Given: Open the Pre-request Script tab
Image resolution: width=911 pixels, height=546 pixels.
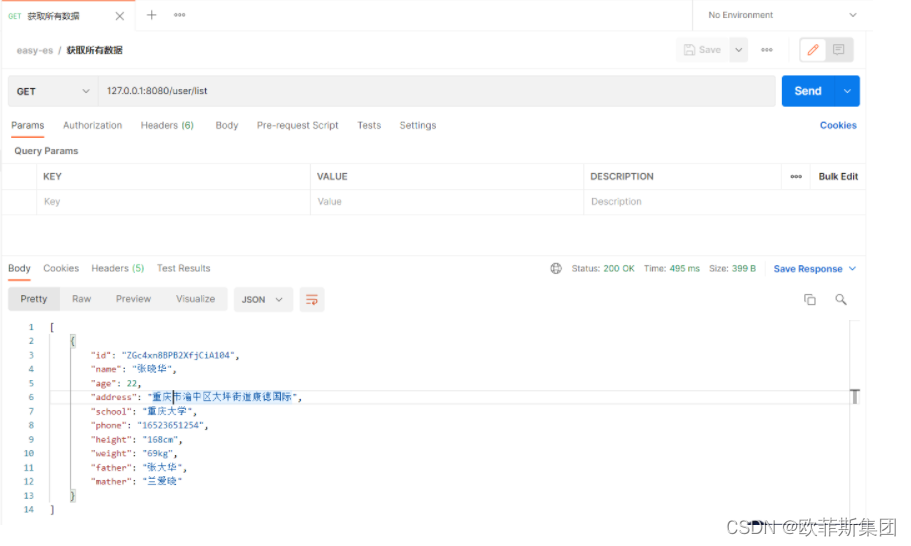Looking at the screenshot, I should 297,125.
